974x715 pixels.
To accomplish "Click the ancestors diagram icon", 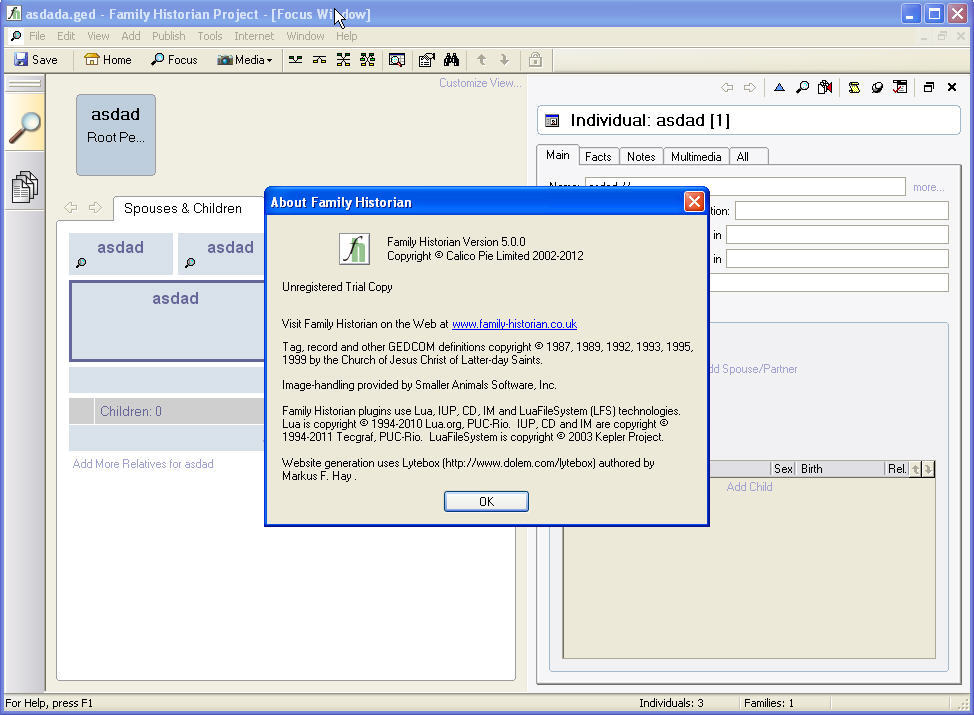I will 296,60.
